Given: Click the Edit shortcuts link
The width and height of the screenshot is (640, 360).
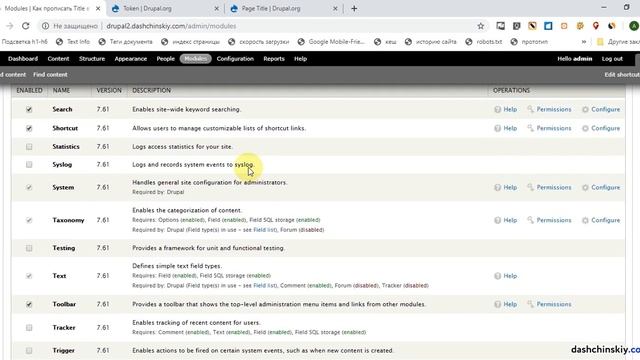Looking at the screenshot, I should click(x=622, y=75).
